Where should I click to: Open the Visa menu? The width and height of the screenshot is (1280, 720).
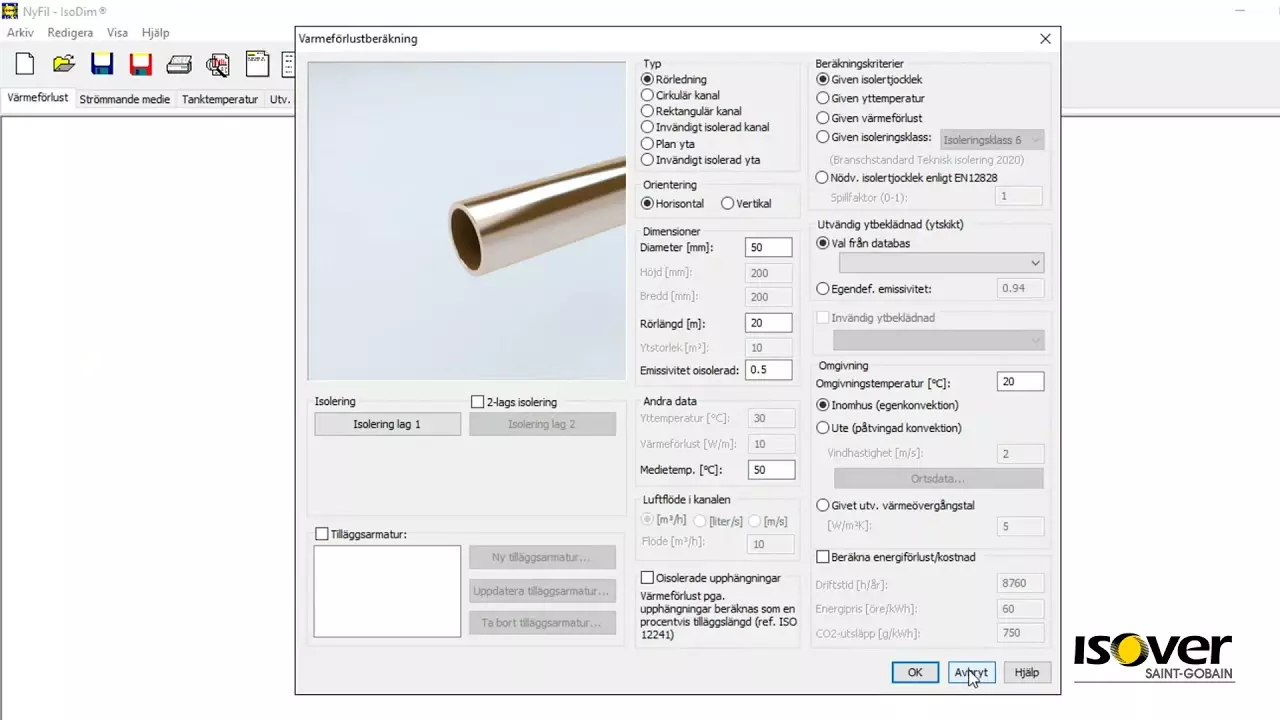coord(117,33)
